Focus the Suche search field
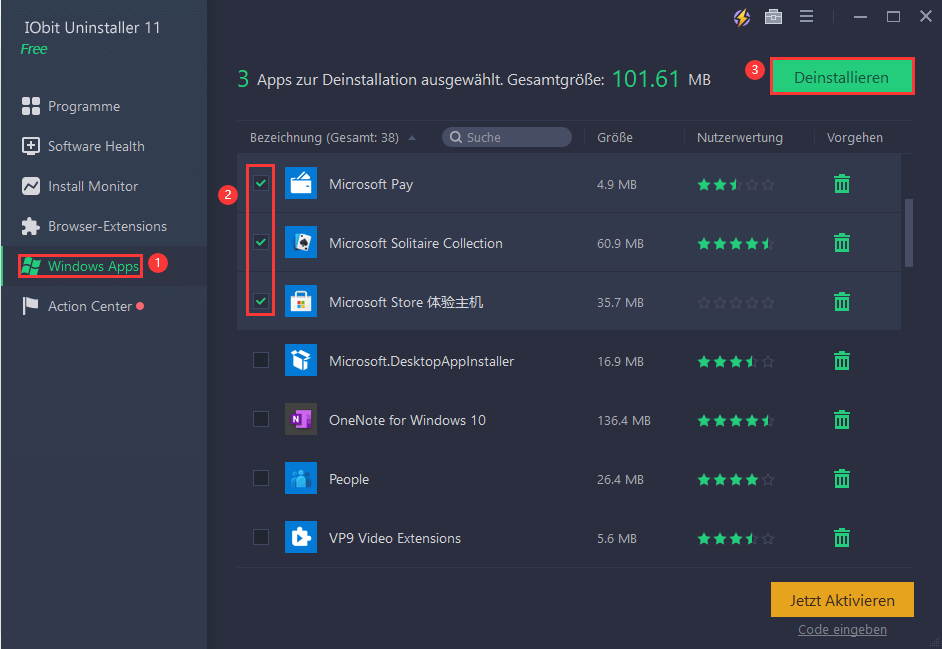Screen dimensions: 942x649 point(507,137)
